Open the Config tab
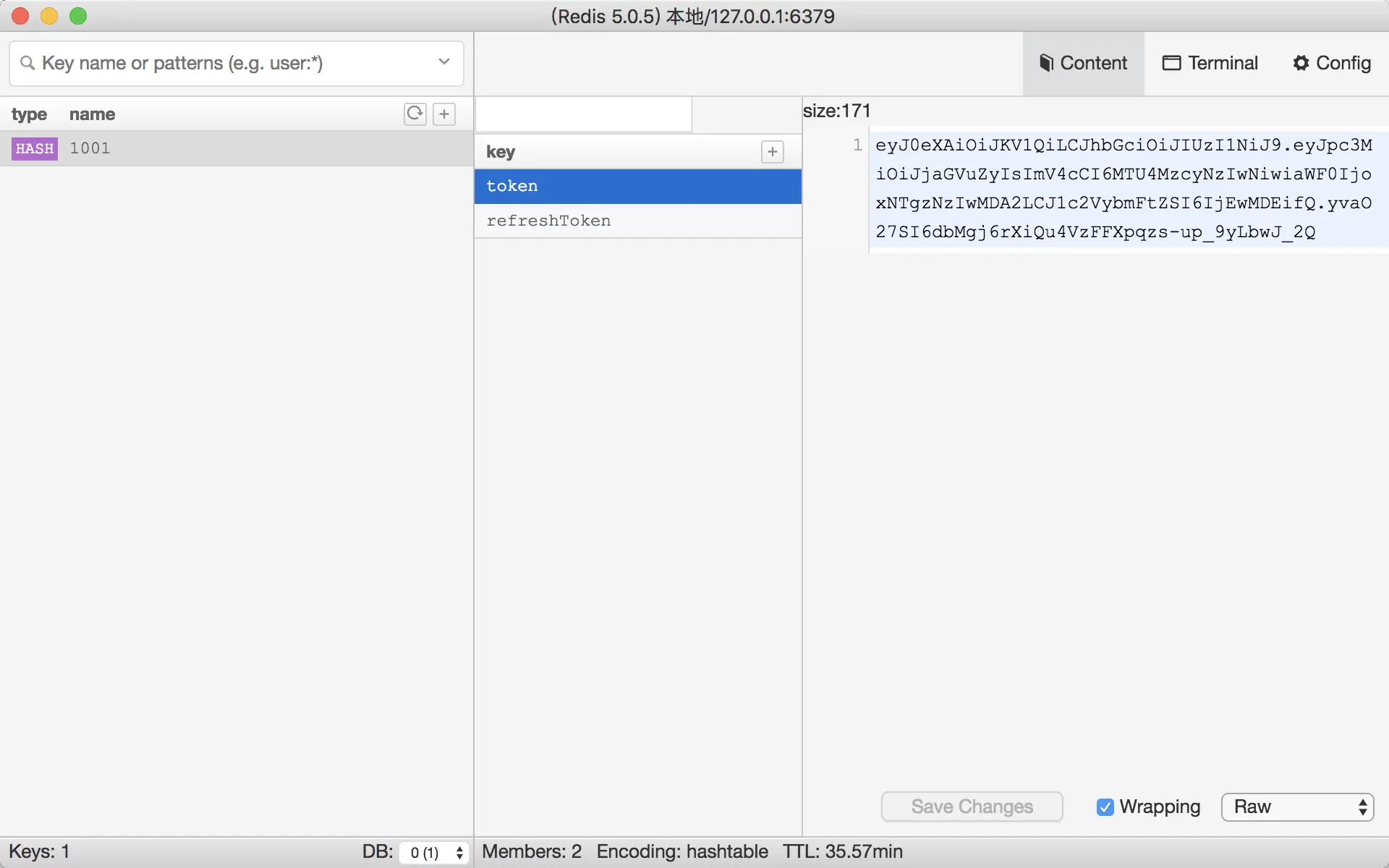Image resolution: width=1389 pixels, height=868 pixels. (1332, 63)
